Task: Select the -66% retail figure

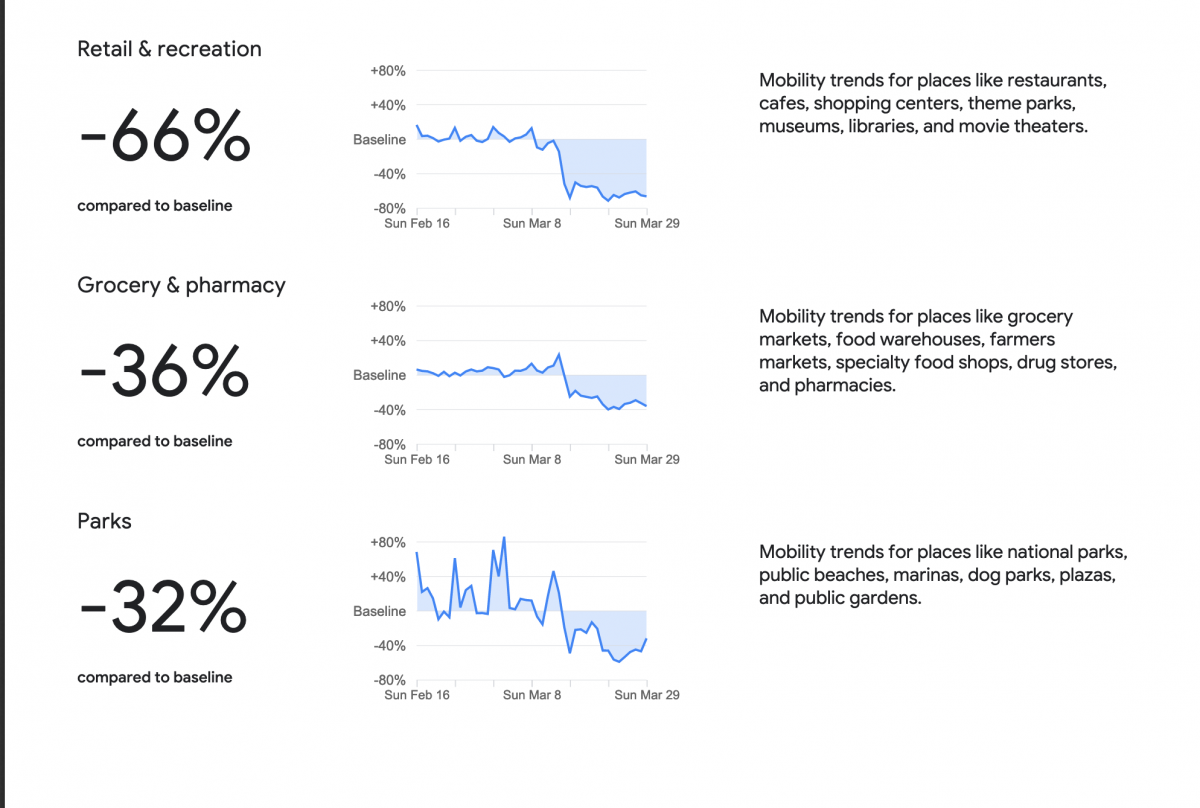Action: click(164, 138)
